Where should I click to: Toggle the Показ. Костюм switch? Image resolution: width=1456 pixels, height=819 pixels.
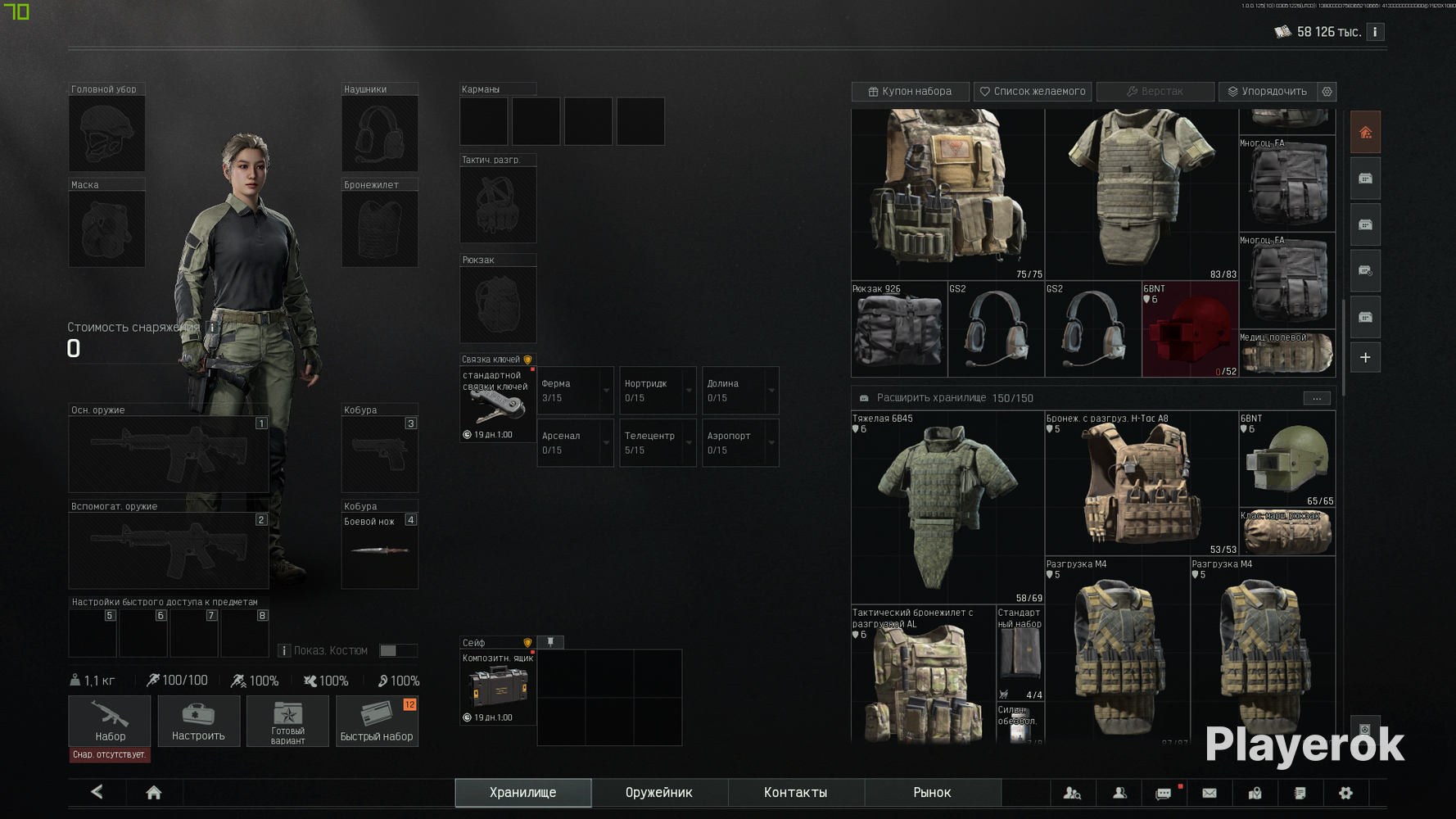click(398, 650)
